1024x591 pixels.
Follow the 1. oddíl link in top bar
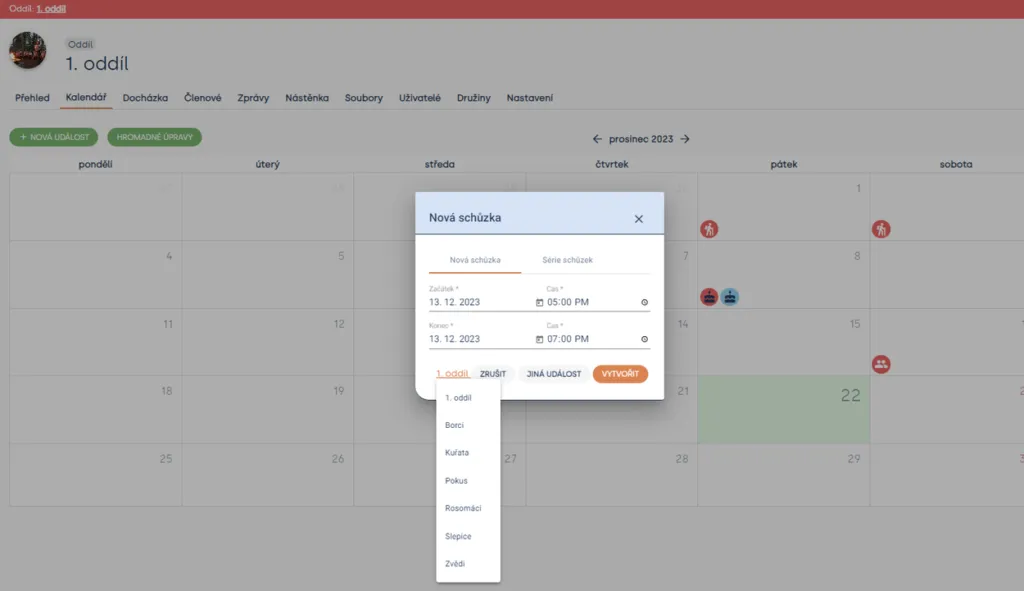point(51,8)
